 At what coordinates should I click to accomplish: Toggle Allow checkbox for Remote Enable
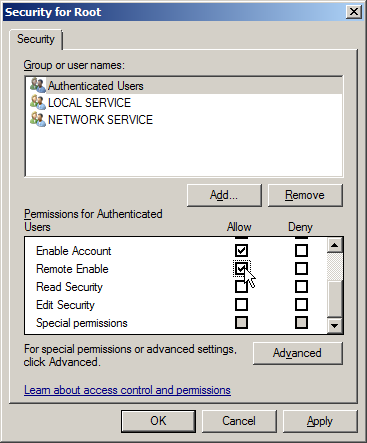click(x=241, y=268)
